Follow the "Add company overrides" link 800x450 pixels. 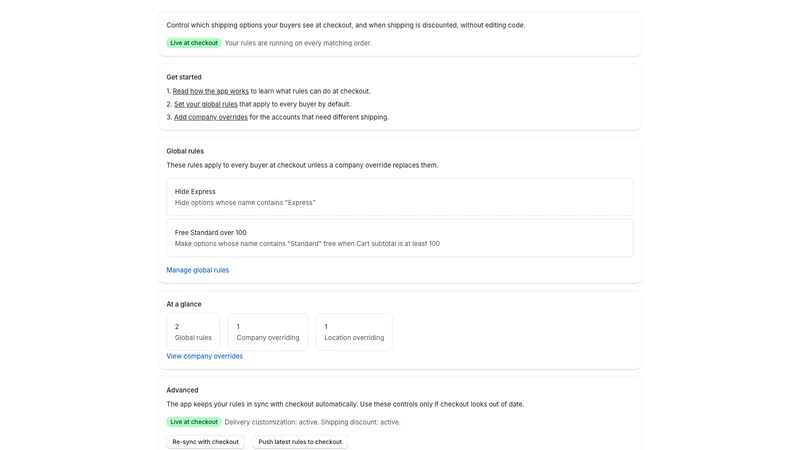click(x=211, y=117)
